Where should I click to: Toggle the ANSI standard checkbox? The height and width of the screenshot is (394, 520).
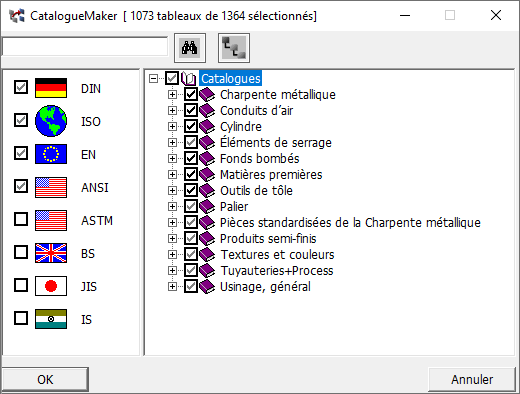[x=21, y=186]
